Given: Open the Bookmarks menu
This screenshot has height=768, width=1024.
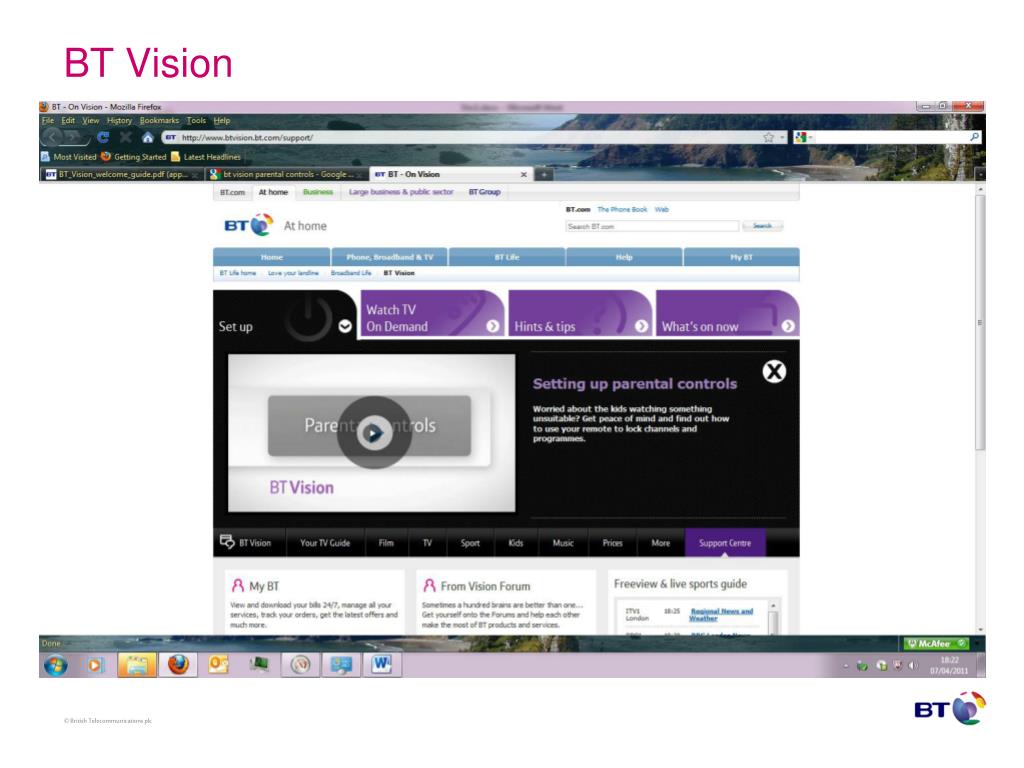Looking at the screenshot, I should [159, 120].
